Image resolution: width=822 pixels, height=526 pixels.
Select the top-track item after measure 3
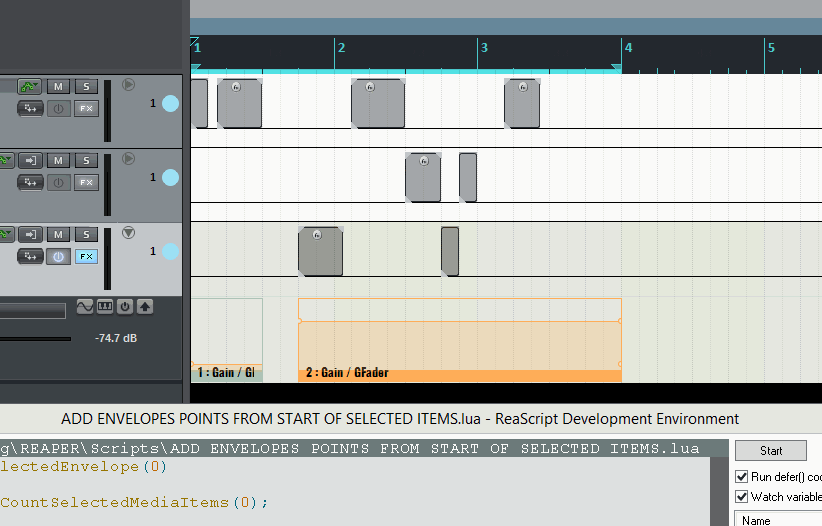pyautogui.click(x=522, y=103)
